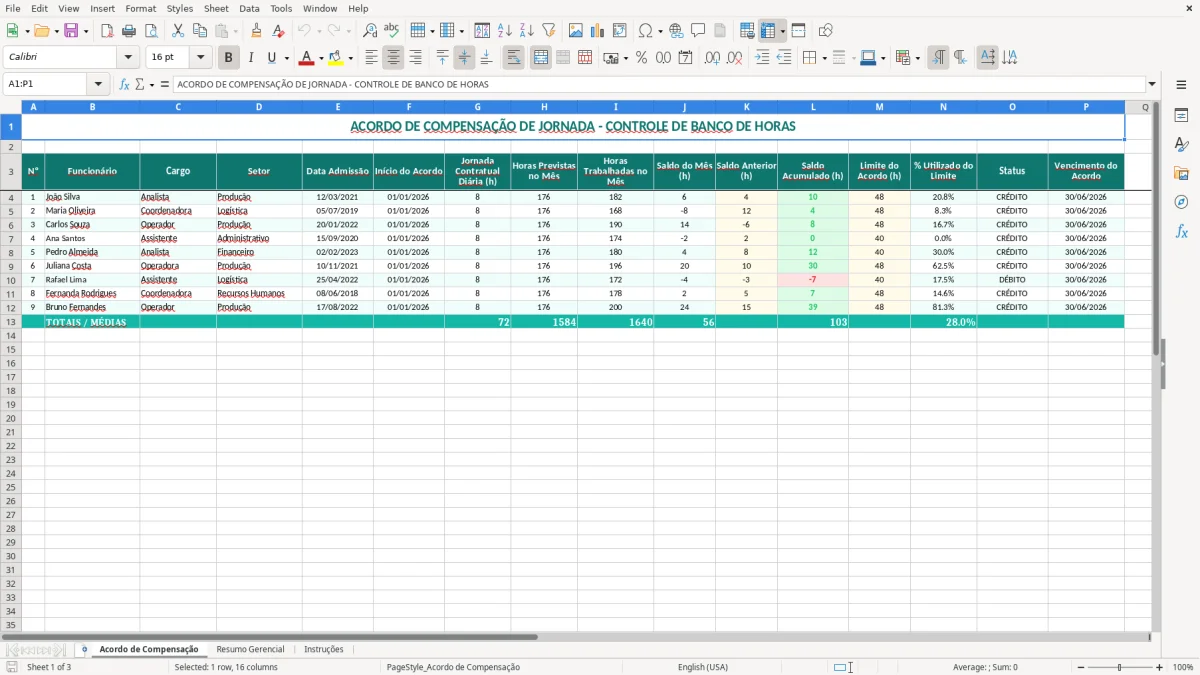
Task: Click English (USA) language in status bar
Action: [x=703, y=667]
